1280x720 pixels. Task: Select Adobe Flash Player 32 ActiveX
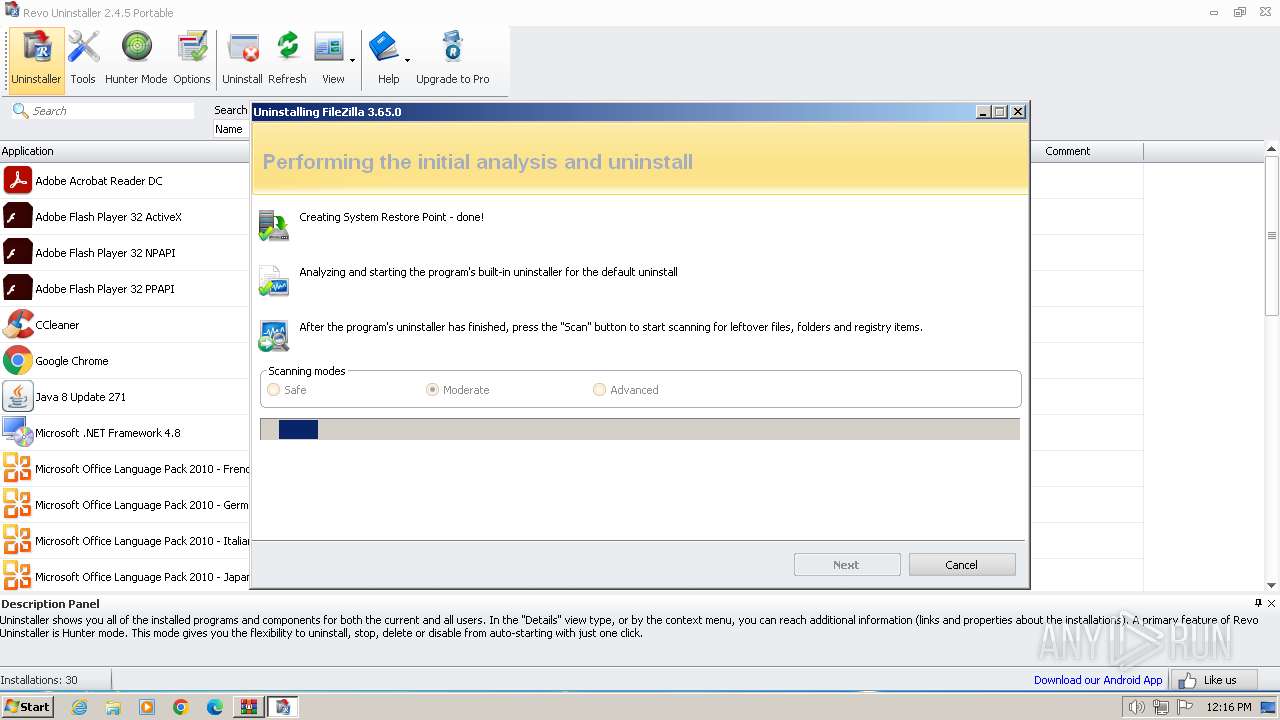[125, 217]
